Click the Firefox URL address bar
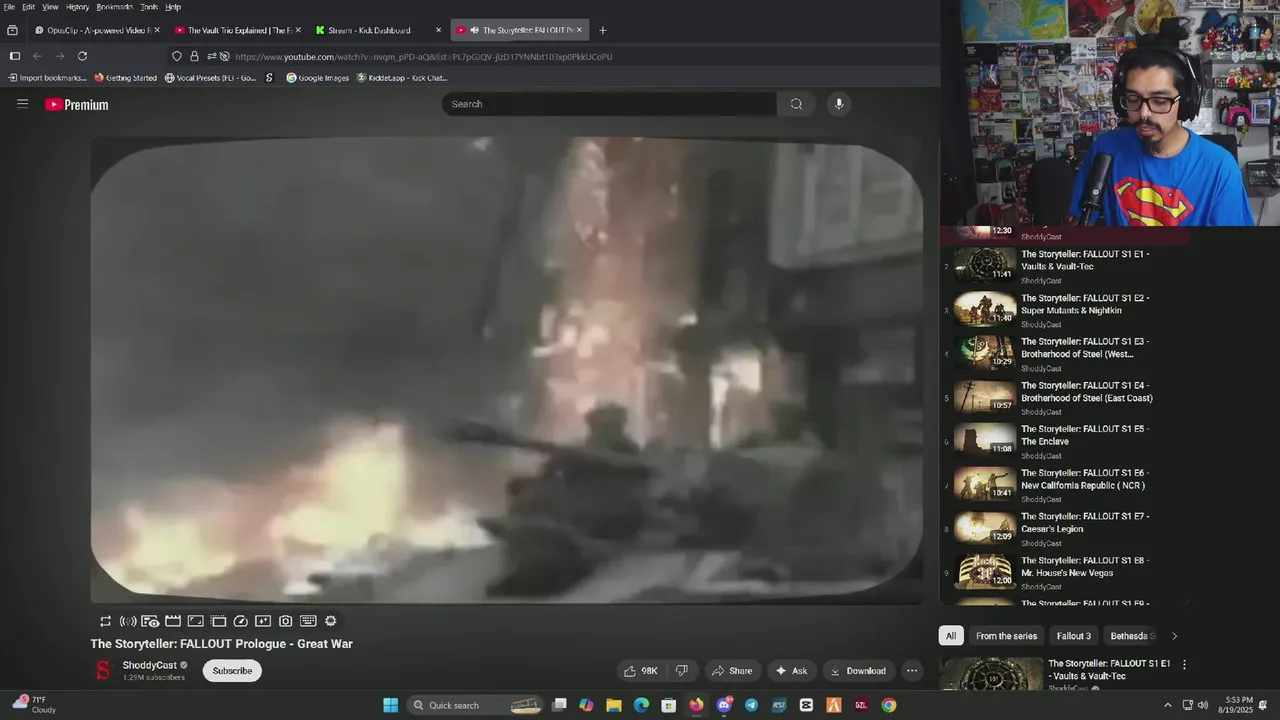The image size is (1280, 720). (552, 57)
